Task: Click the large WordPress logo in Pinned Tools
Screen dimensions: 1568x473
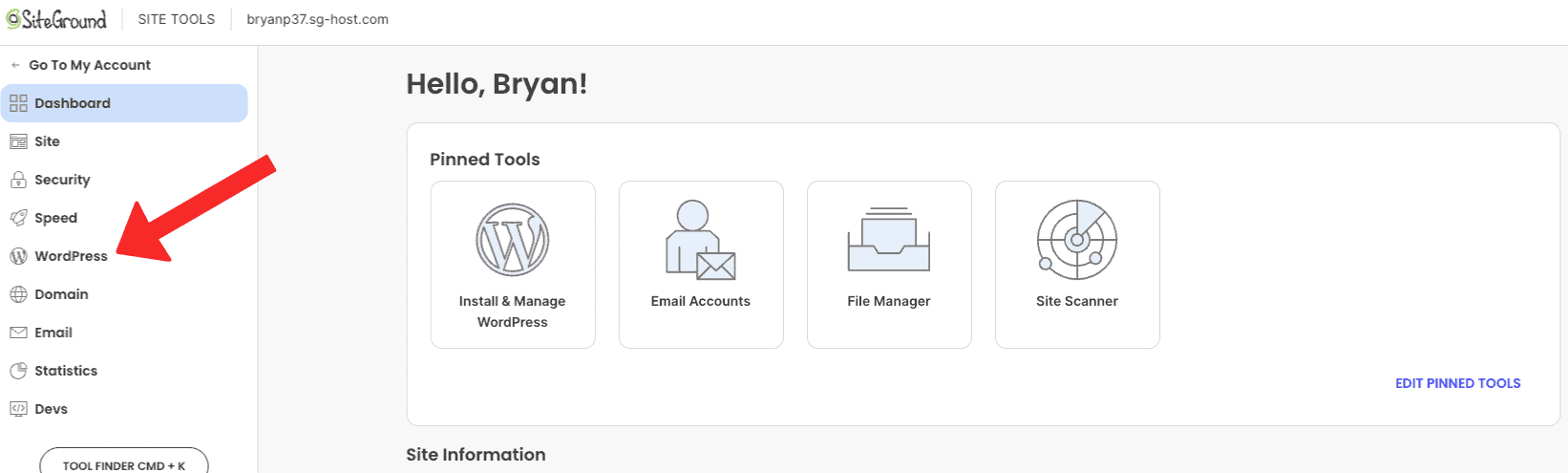Action: click(513, 240)
